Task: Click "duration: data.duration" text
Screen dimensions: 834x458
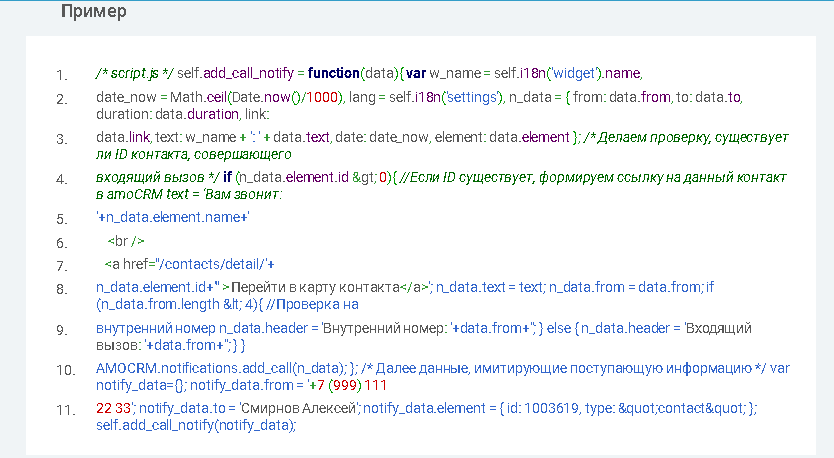Action: (168, 114)
